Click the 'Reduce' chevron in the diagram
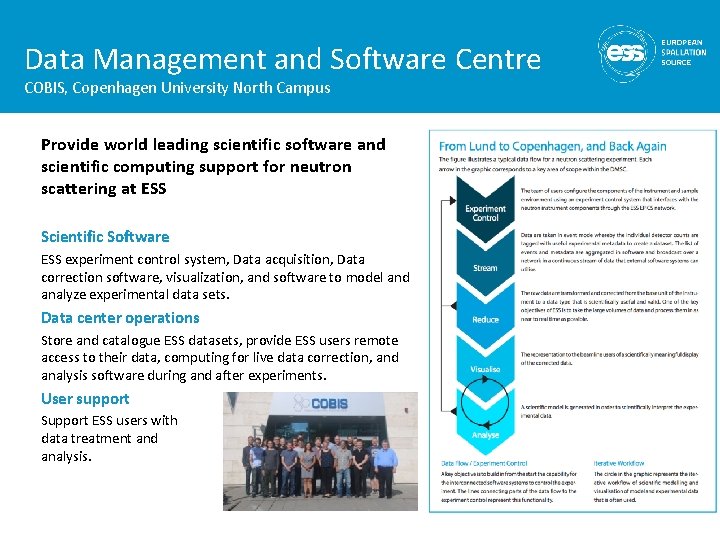720x540 pixels. (x=485, y=315)
